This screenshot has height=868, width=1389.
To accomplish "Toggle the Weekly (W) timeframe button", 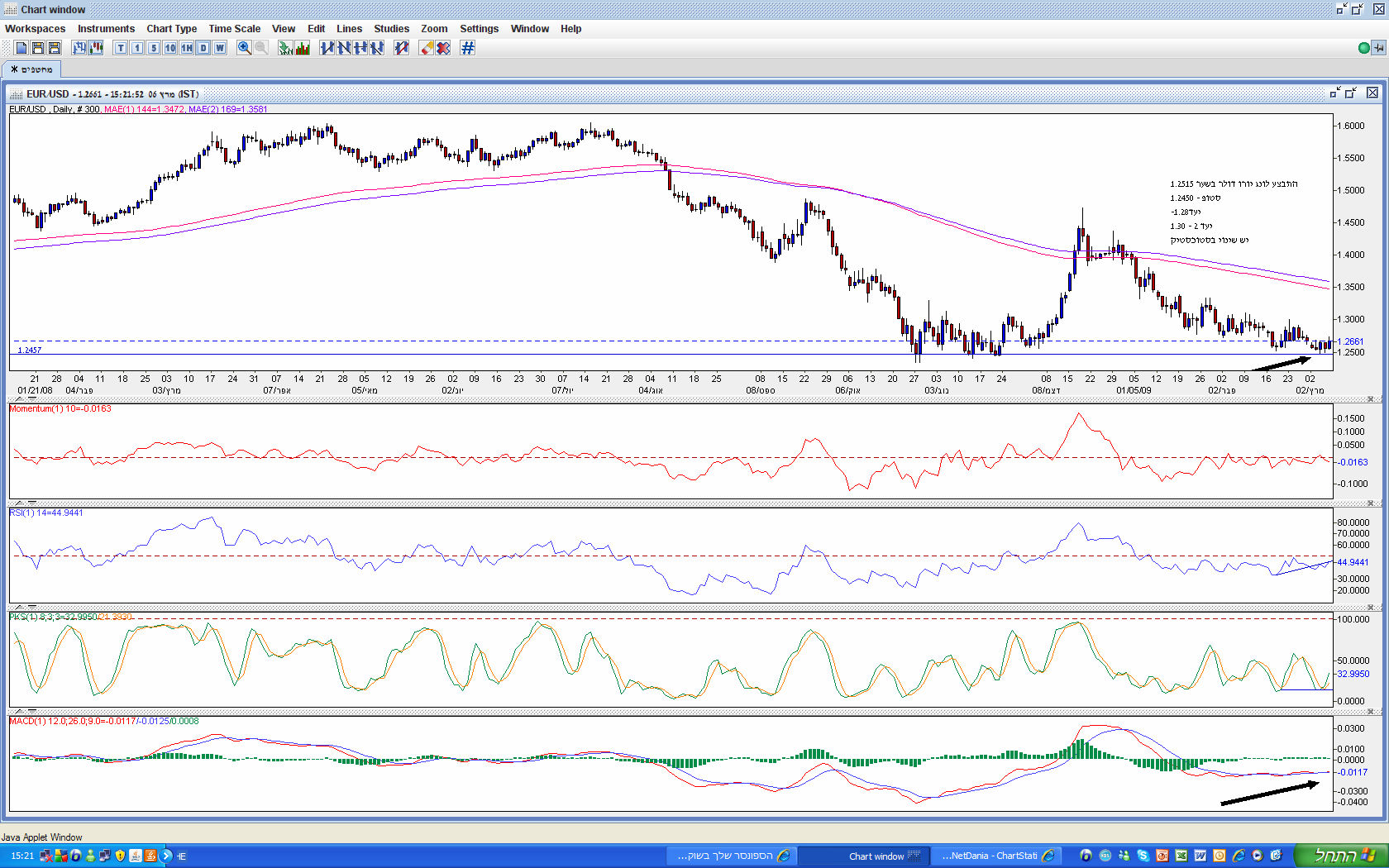I will click(220, 48).
